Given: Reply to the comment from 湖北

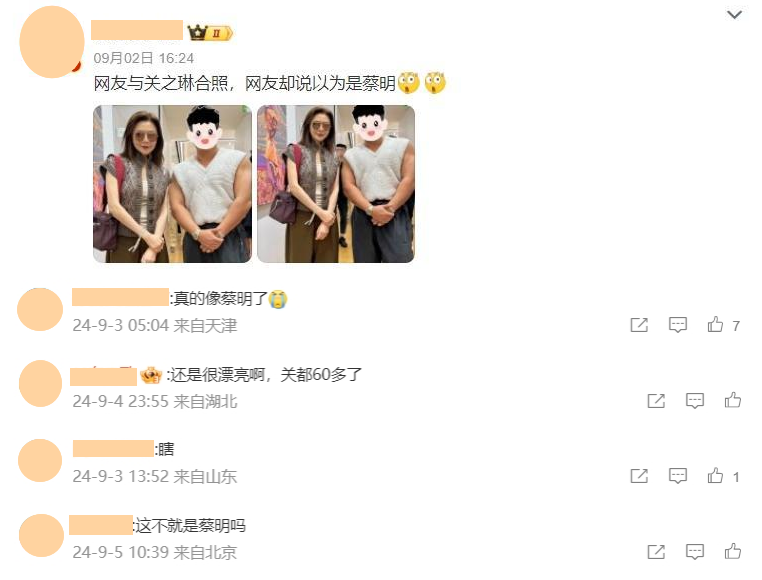Looking at the screenshot, I should tap(694, 401).
